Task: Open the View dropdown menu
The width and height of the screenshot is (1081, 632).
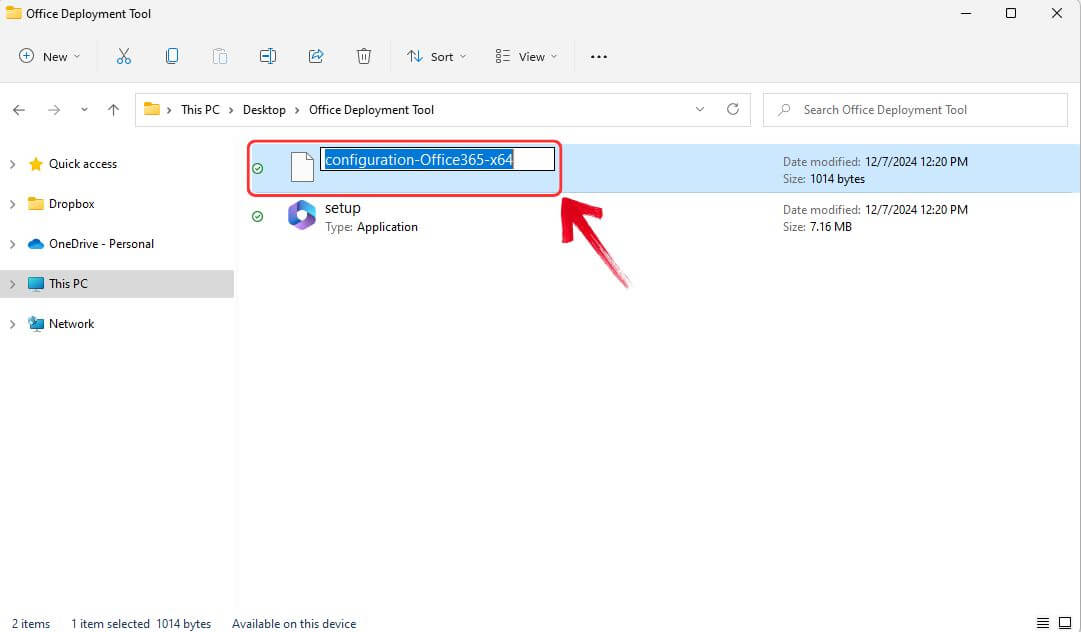Action: pyautogui.click(x=525, y=57)
